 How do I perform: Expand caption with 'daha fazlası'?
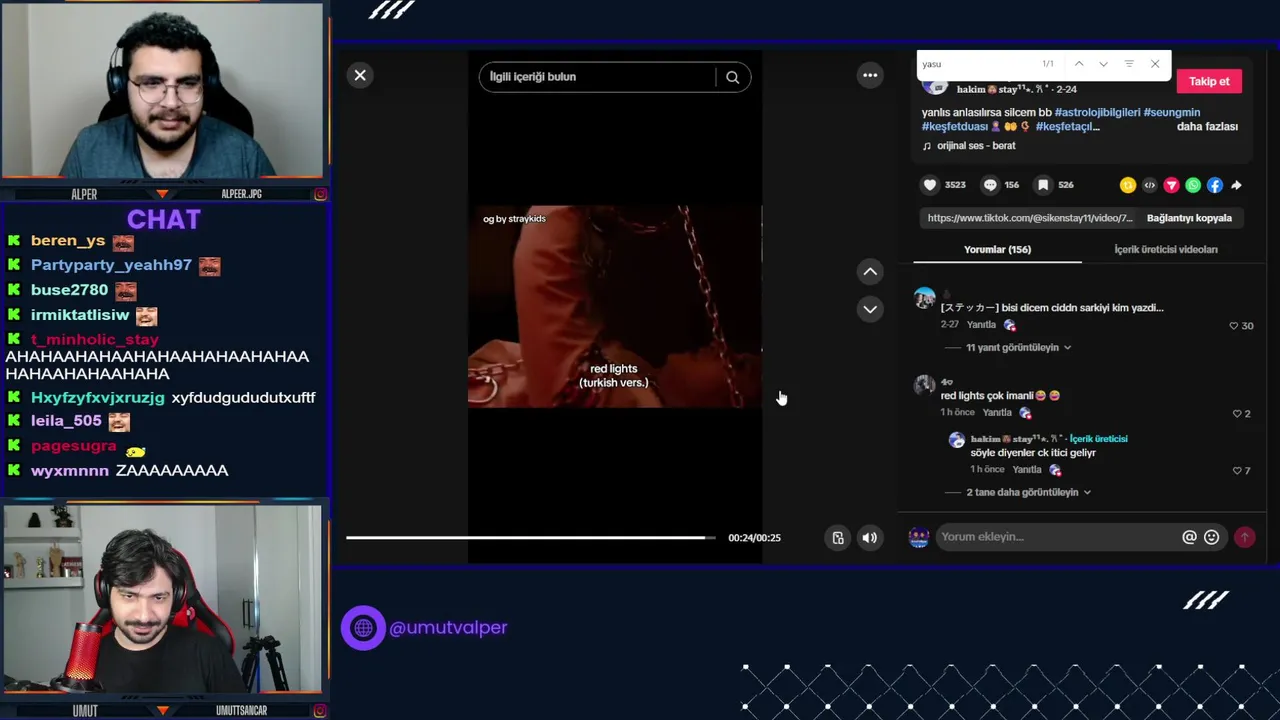point(1207,127)
